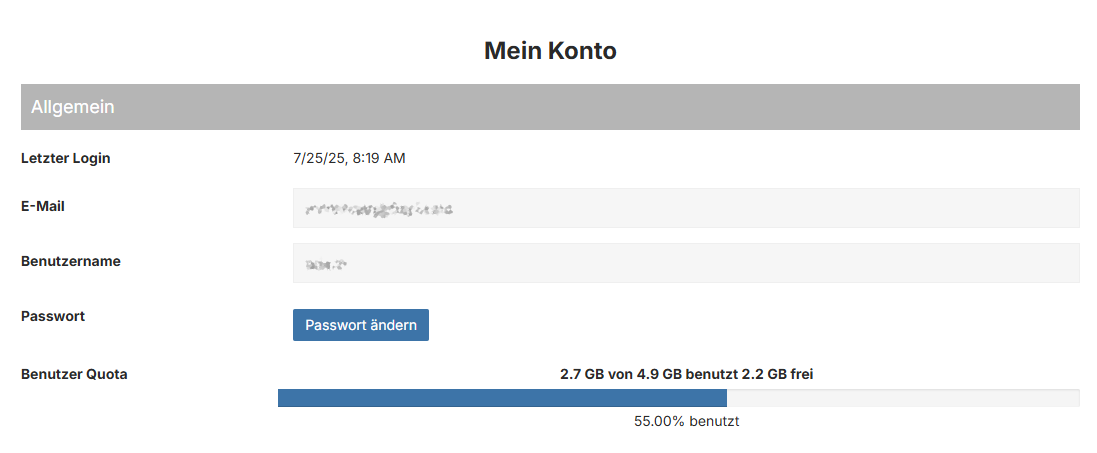The width and height of the screenshot is (1097, 453).
Task: Click the blurred email address text
Action: [380, 209]
